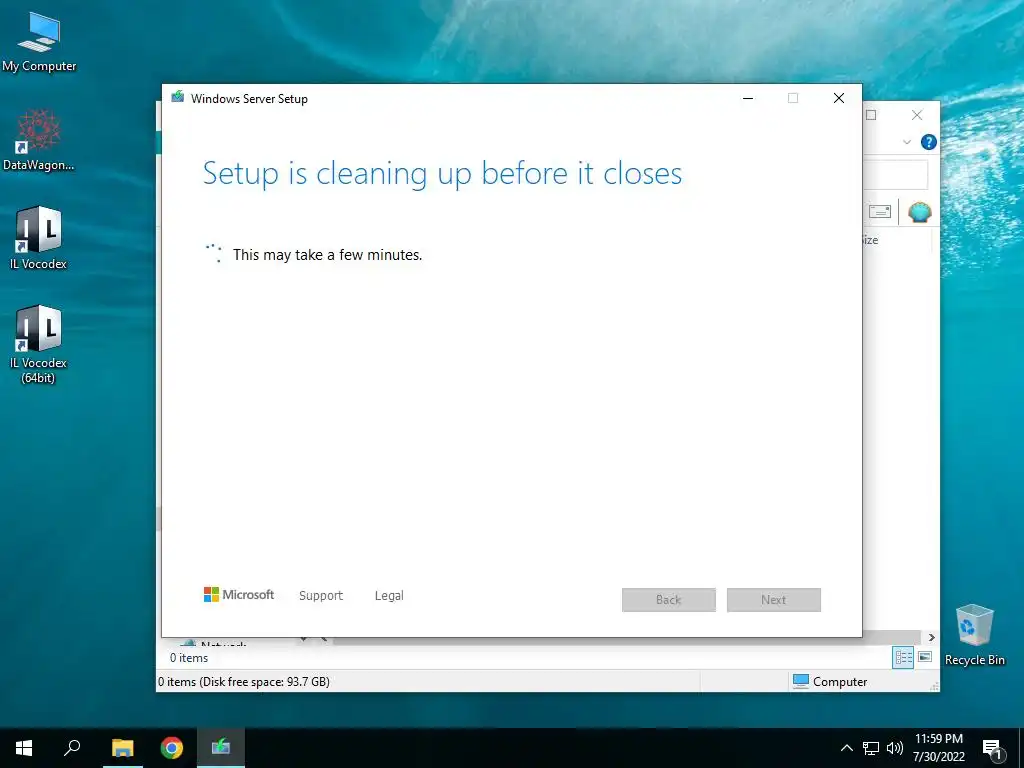Close the Windows Server Setup window
The image size is (1024, 768).
[839, 98]
